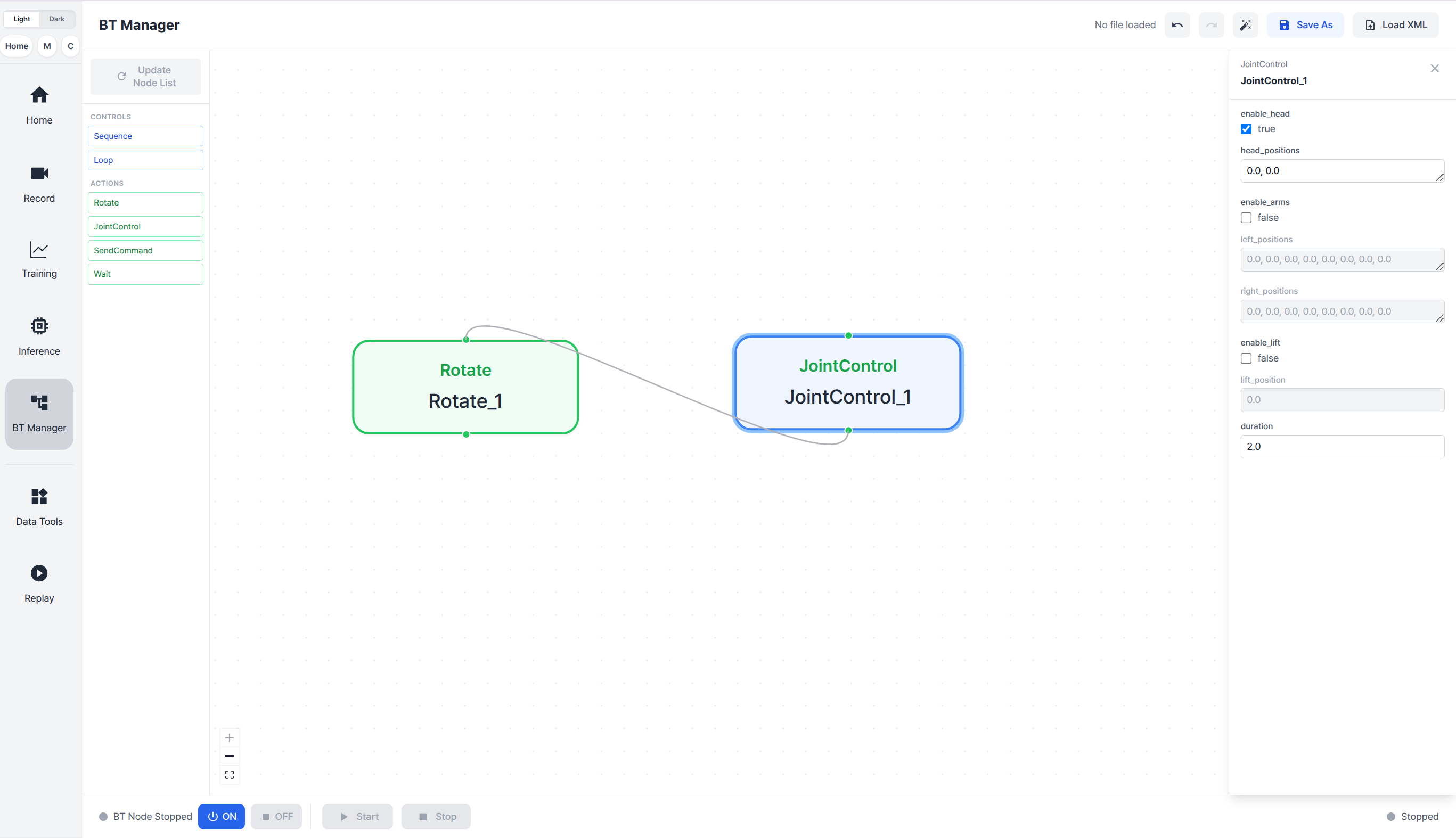Switch to Light theme
Screen dimensions: 1456x838
[22, 19]
